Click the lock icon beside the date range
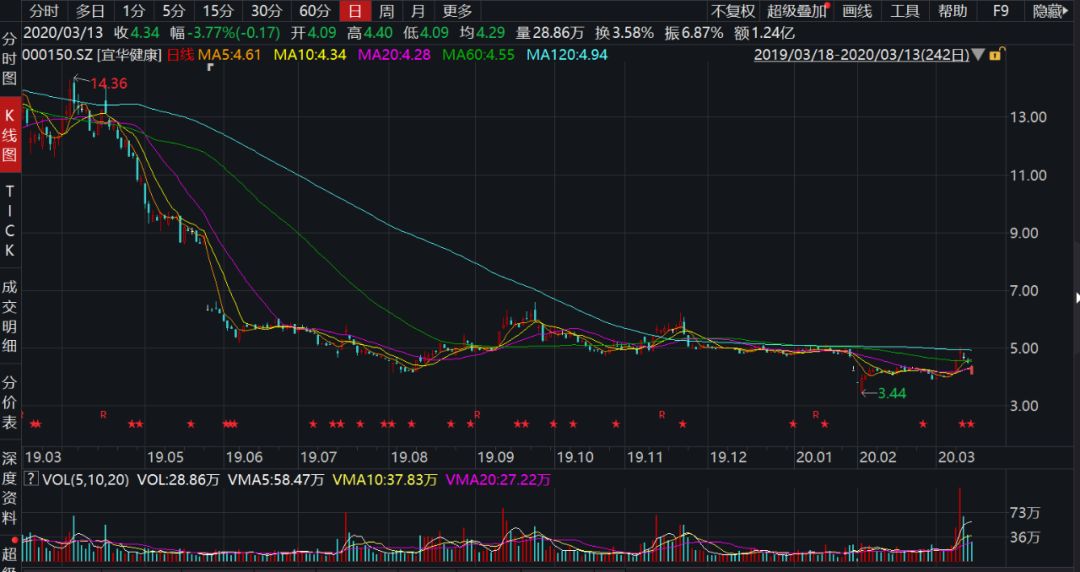 tap(995, 54)
